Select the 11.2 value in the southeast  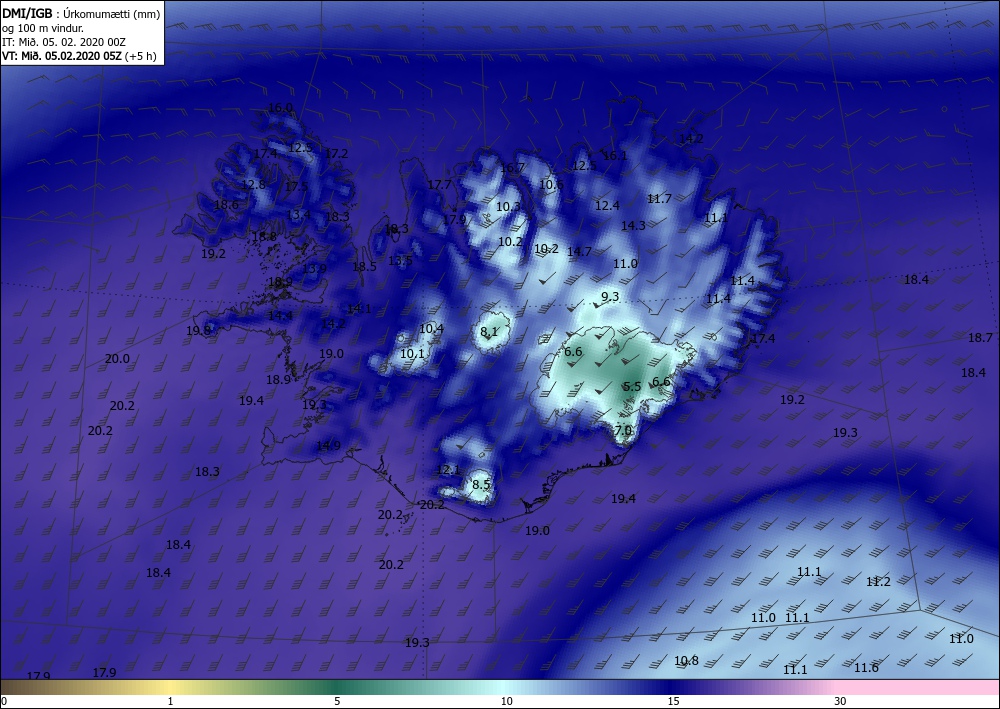pyautogui.click(x=878, y=582)
